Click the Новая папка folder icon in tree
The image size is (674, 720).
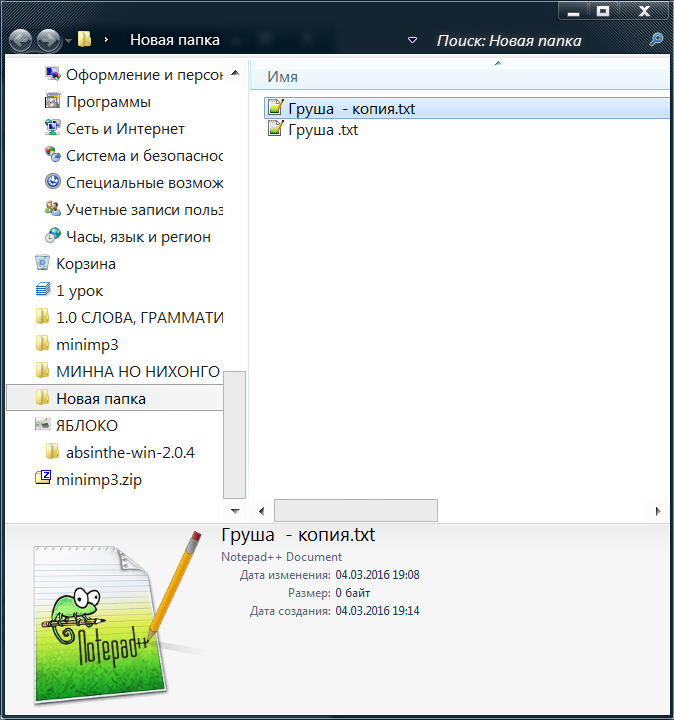(x=42, y=398)
